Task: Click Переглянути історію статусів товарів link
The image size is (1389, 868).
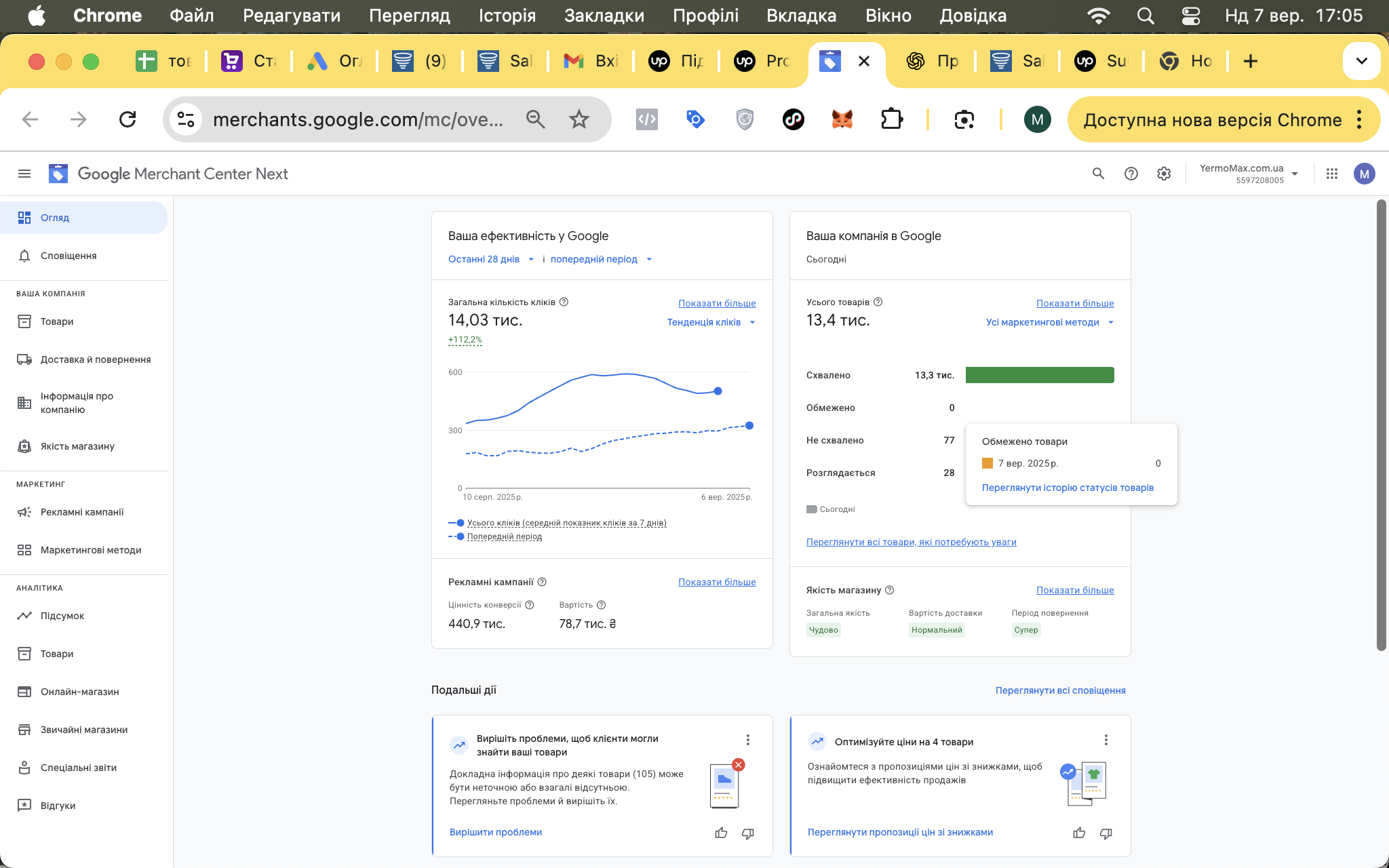Action: click(1068, 488)
